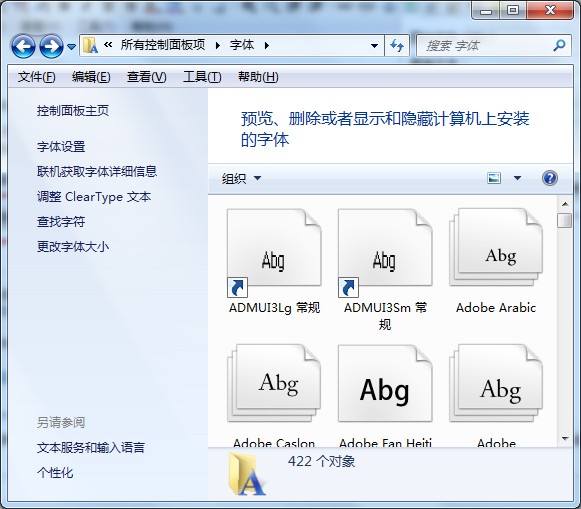Open 联机获取字体详细信息 link
The height and width of the screenshot is (509, 581).
pyautogui.click(x=97, y=172)
